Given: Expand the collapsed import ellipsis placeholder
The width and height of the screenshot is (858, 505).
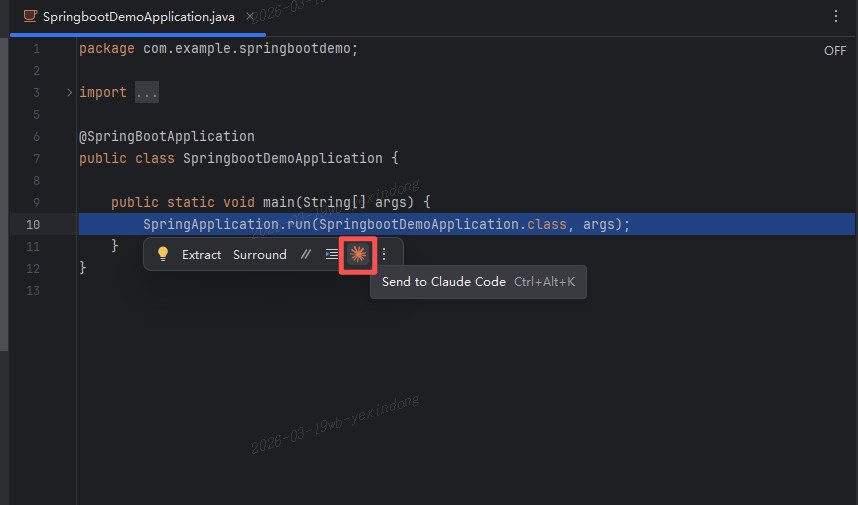Looking at the screenshot, I should (x=147, y=92).
